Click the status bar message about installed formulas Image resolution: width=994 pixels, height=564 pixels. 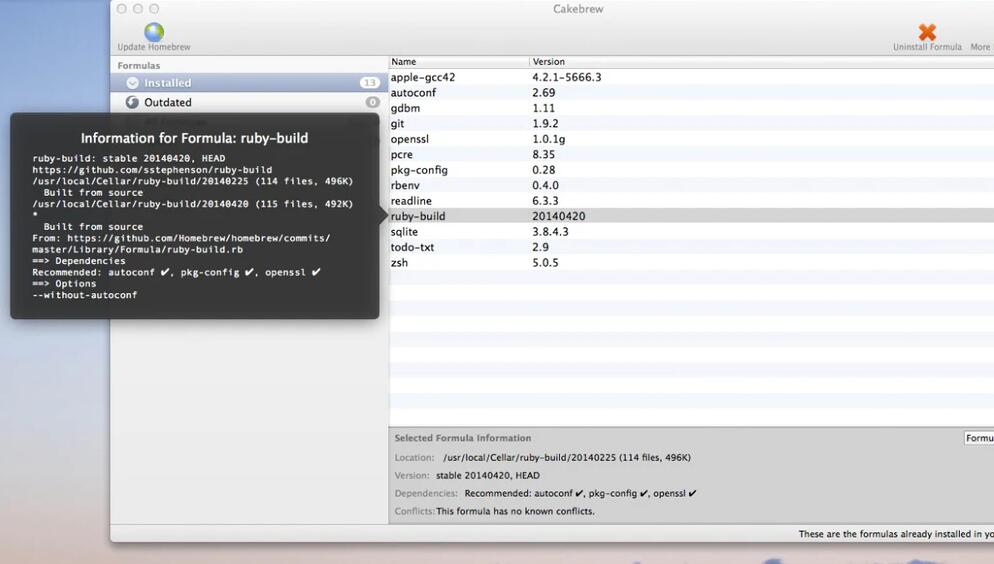tap(896, 534)
